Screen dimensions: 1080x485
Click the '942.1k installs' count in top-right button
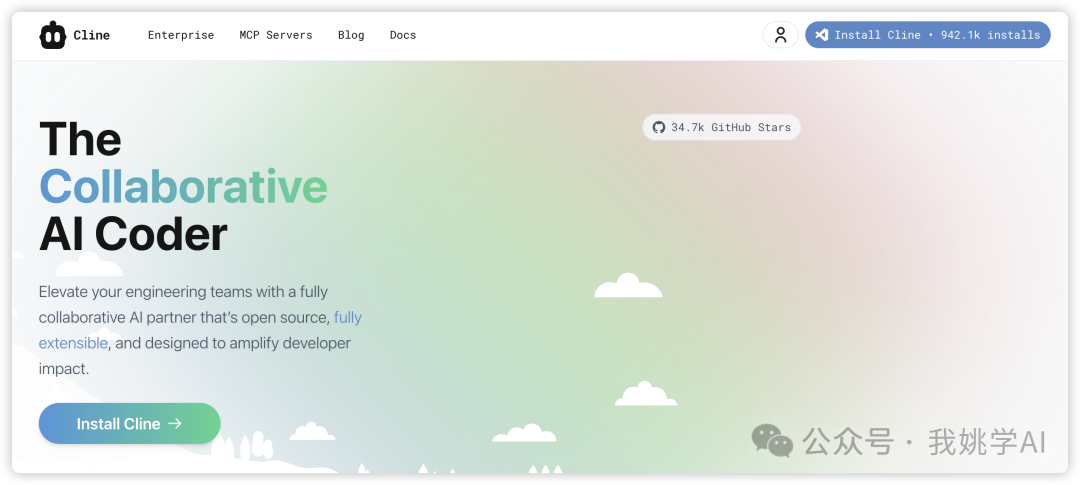(990, 35)
